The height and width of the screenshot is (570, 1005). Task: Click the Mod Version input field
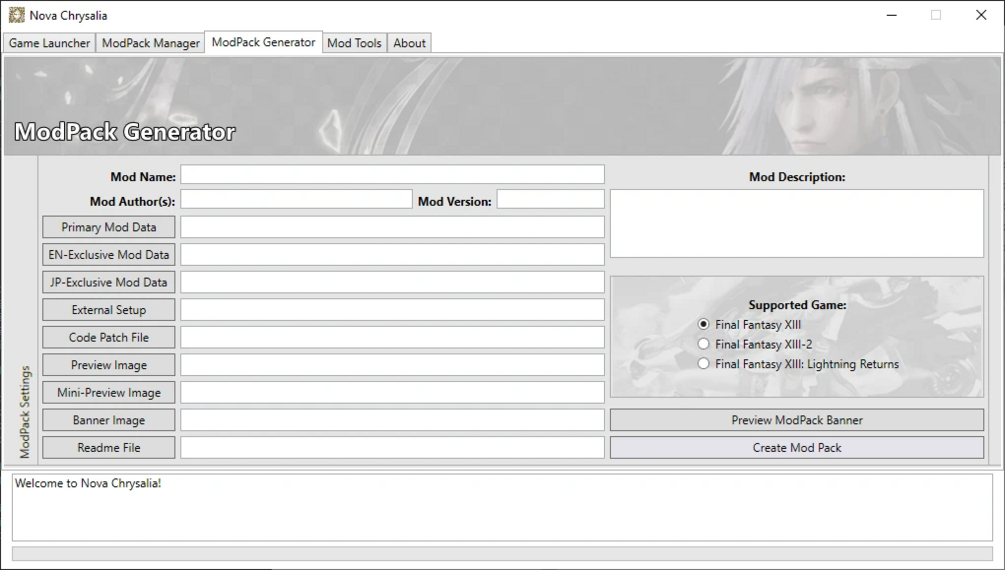[x=551, y=199]
